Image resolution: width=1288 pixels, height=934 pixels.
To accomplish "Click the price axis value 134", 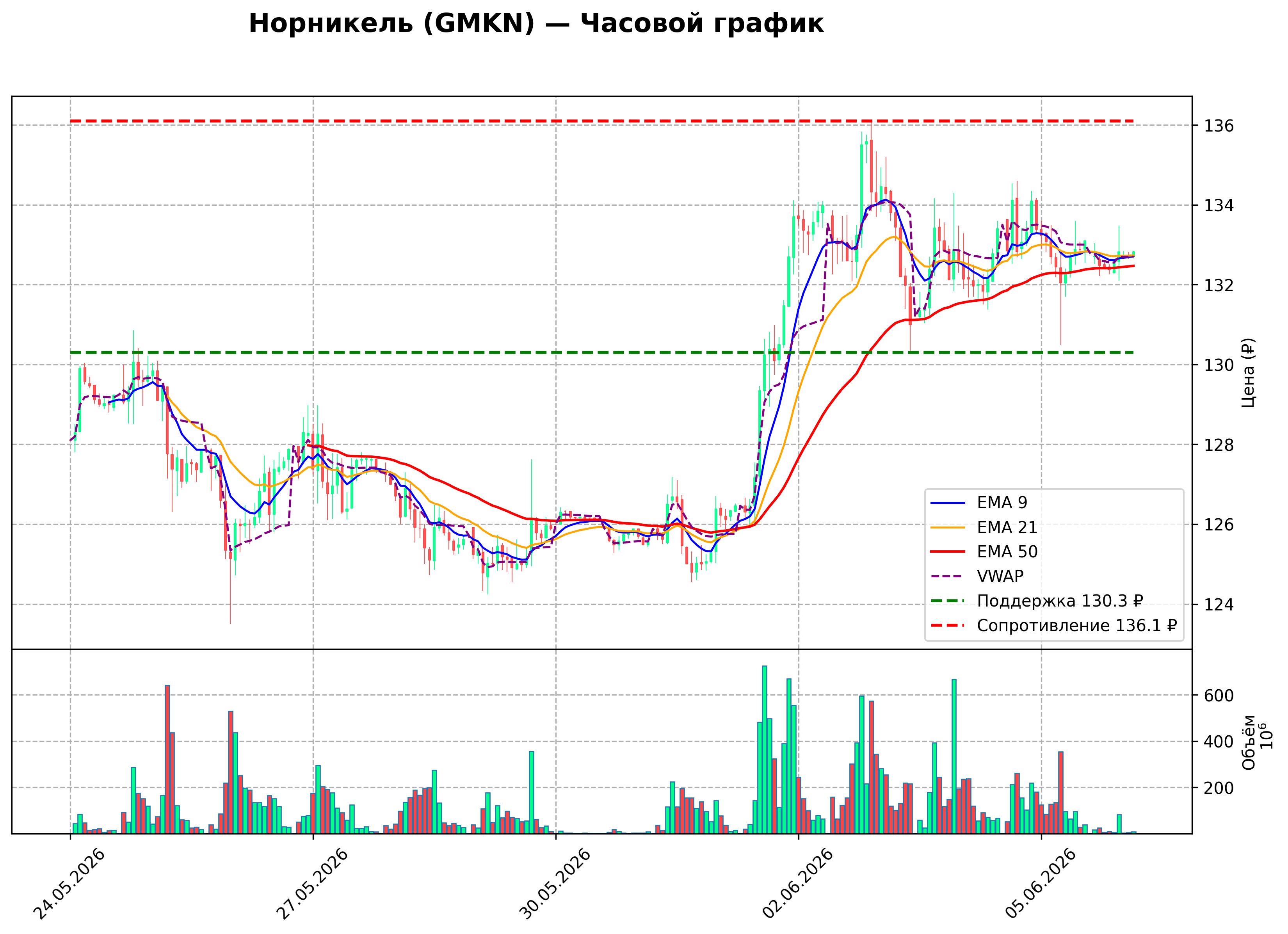I will pos(1219,205).
